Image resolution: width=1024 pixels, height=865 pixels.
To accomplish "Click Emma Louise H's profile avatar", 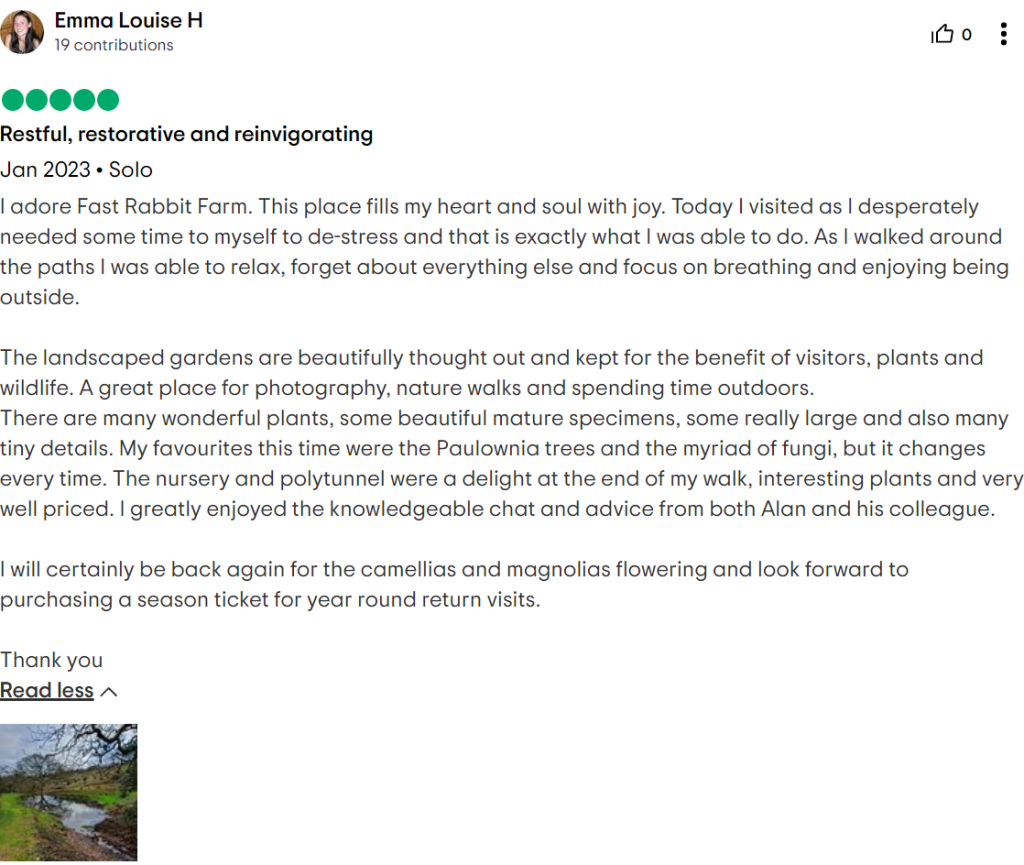I will click(x=22, y=31).
